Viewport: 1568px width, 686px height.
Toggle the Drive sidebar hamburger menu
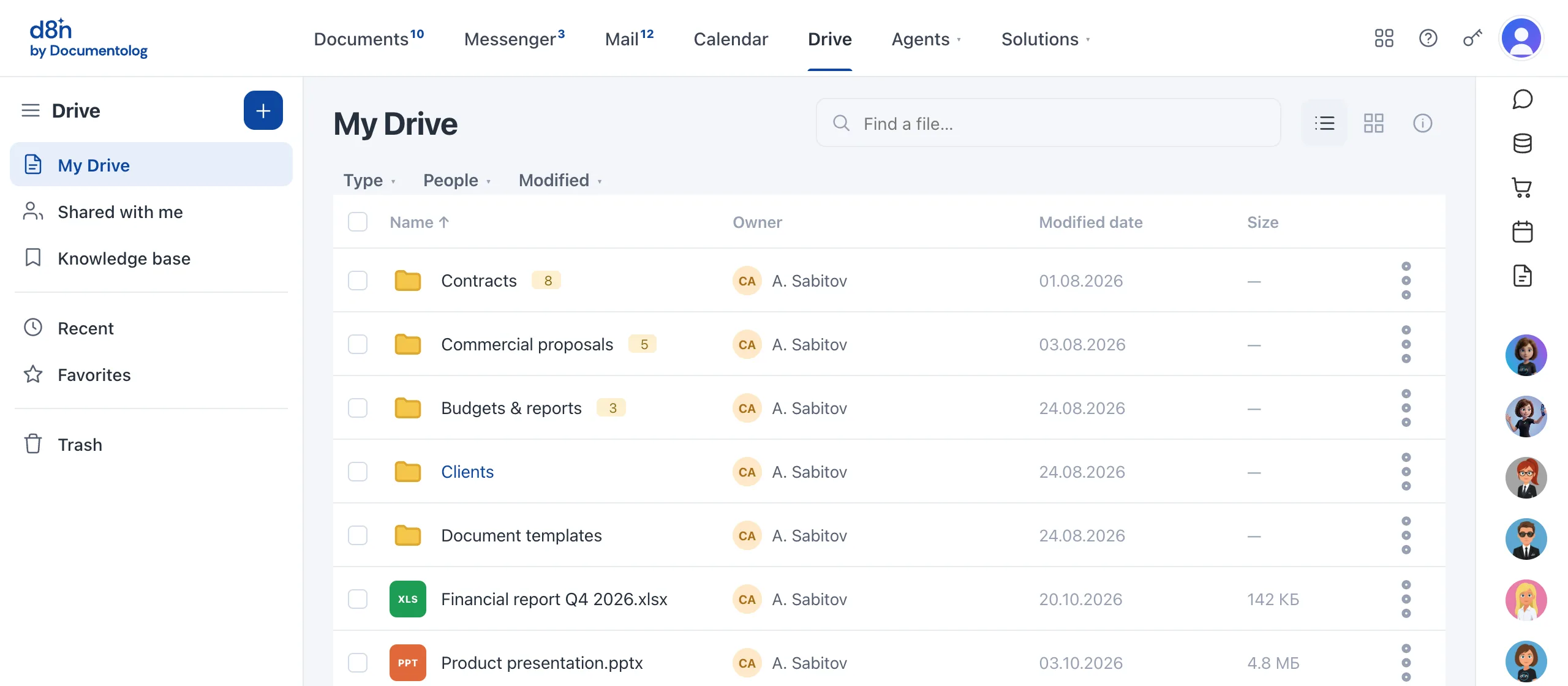pyautogui.click(x=31, y=110)
